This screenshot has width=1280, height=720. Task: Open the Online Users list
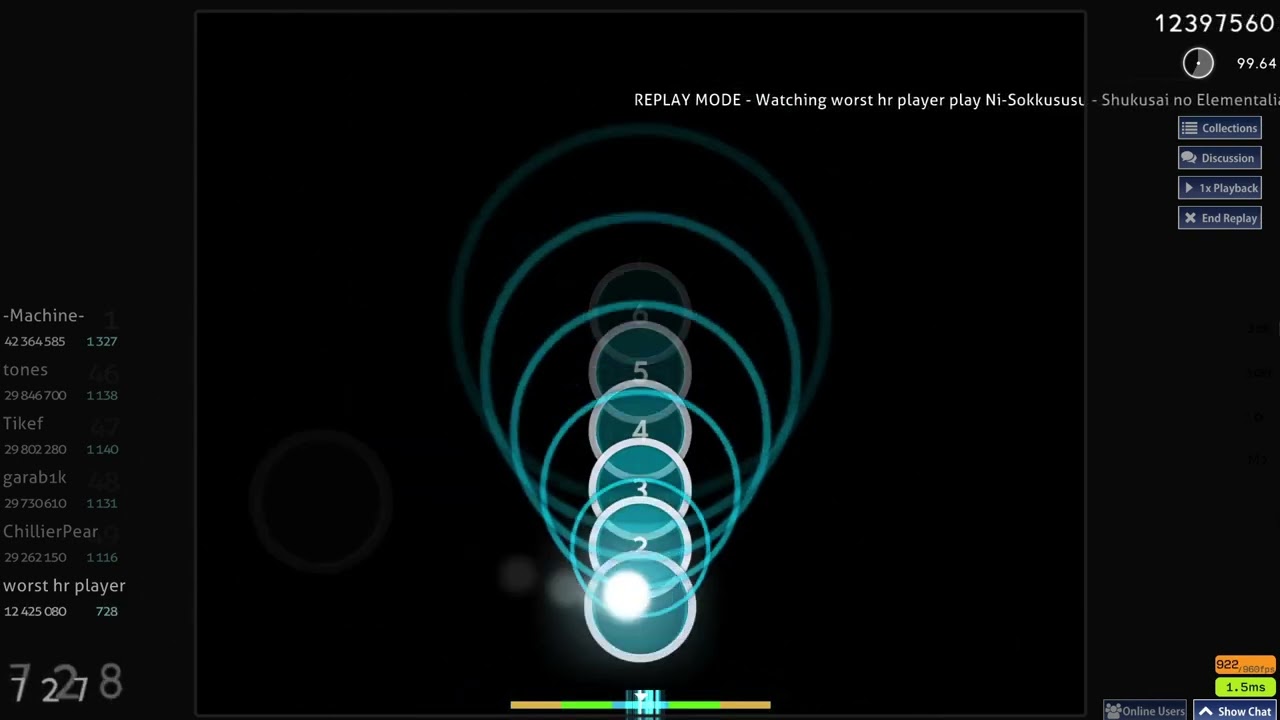tap(1145, 711)
